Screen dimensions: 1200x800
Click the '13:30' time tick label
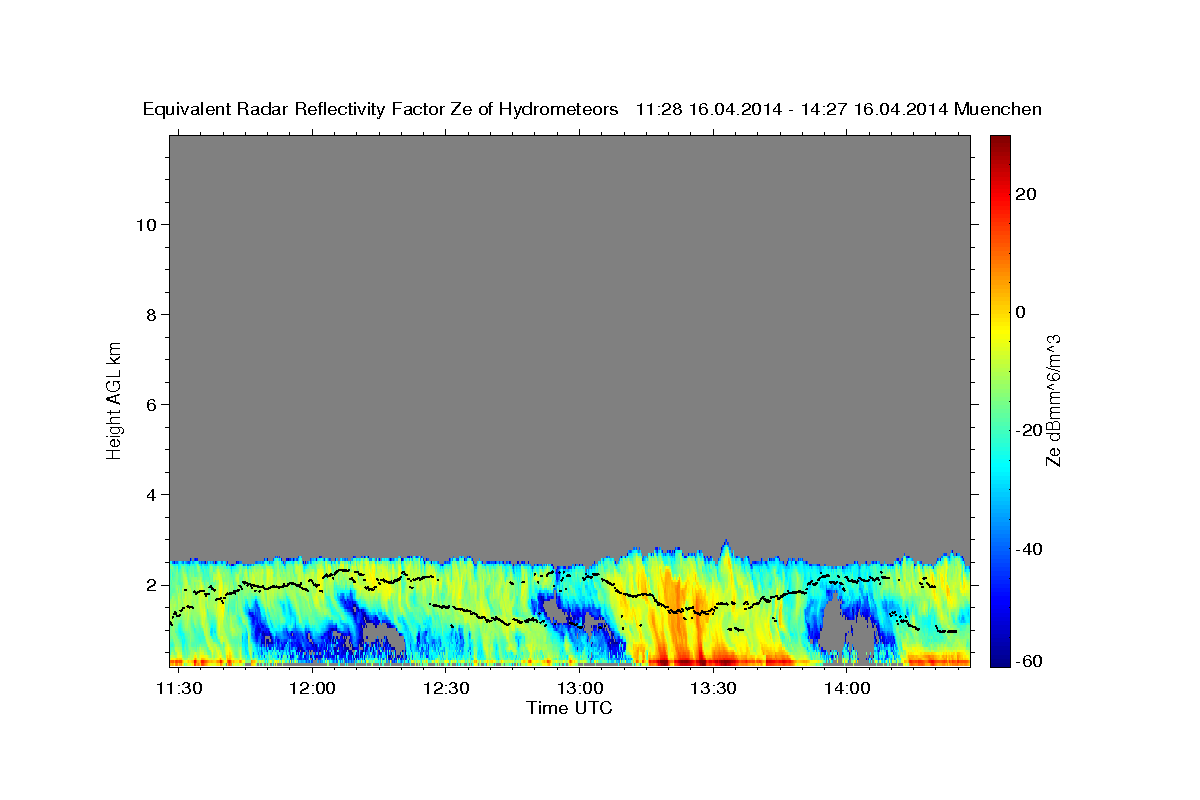tap(713, 688)
